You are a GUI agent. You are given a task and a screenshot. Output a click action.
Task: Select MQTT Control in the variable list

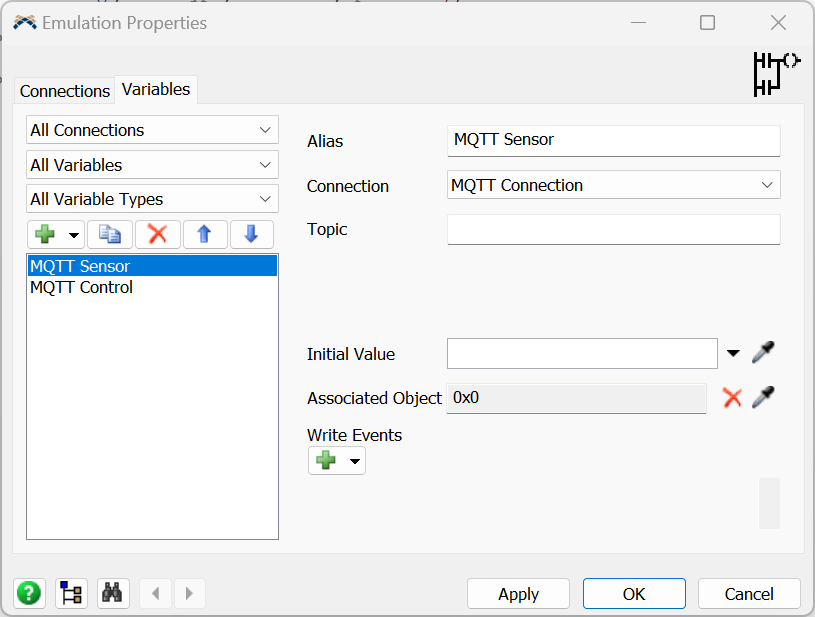pos(82,287)
